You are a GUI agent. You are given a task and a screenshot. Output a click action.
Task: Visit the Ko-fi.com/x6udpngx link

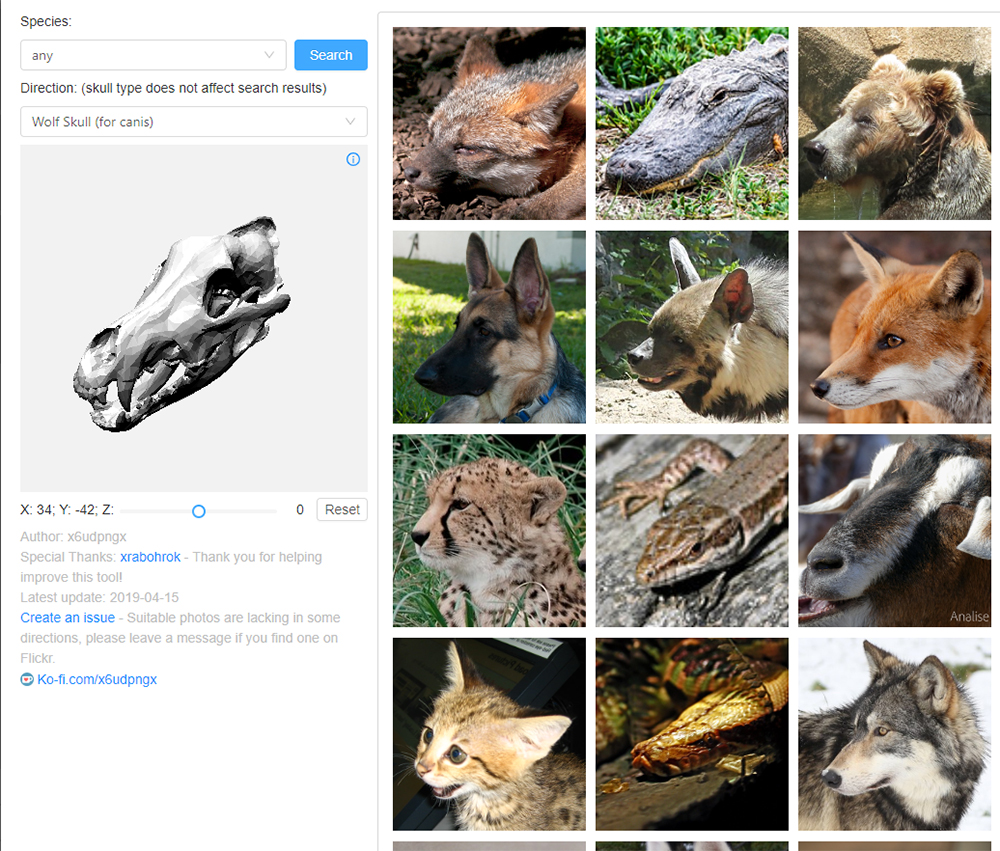click(x=97, y=680)
